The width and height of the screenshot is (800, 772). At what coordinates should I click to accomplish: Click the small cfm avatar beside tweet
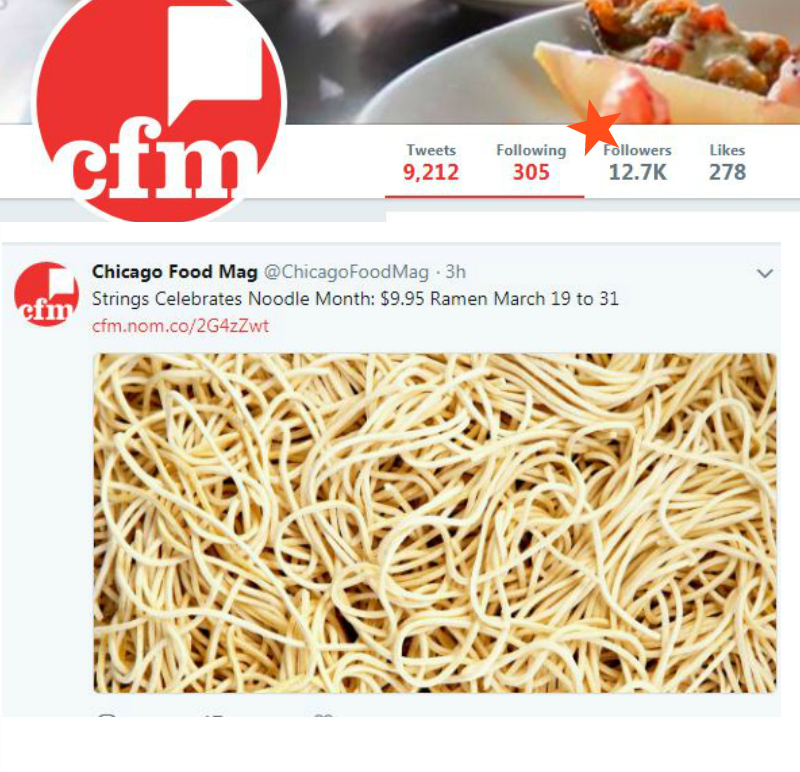click(x=46, y=294)
